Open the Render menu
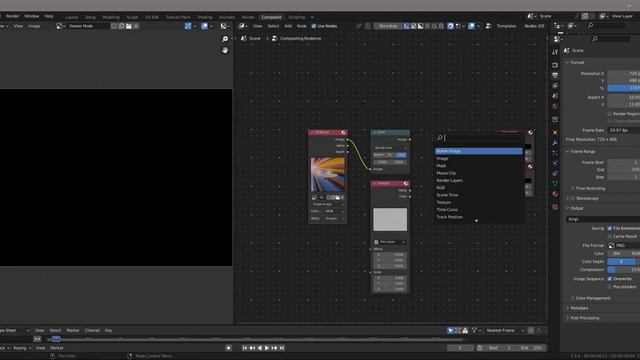The image size is (640, 360). pyautogui.click(x=13, y=16)
